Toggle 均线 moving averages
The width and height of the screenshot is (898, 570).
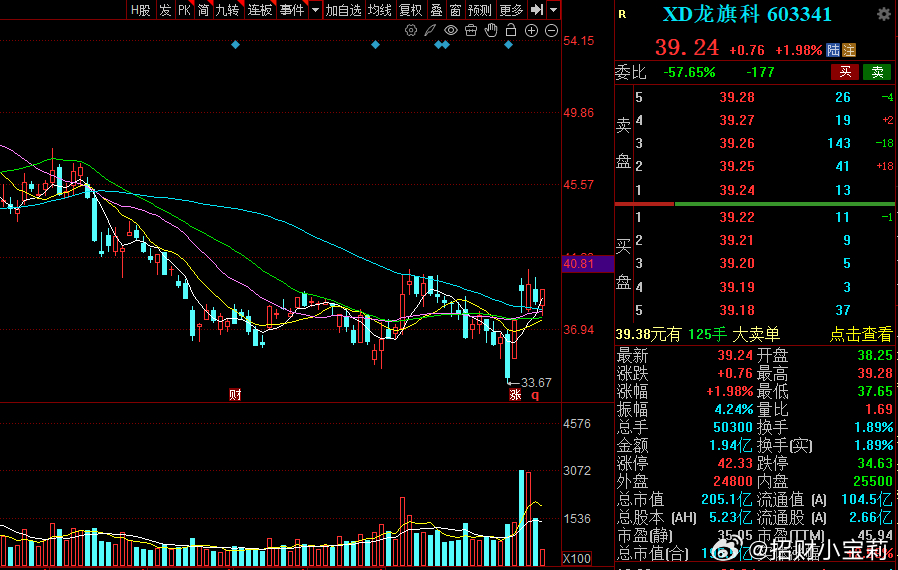pyautogui.click(x=379, y=10)
